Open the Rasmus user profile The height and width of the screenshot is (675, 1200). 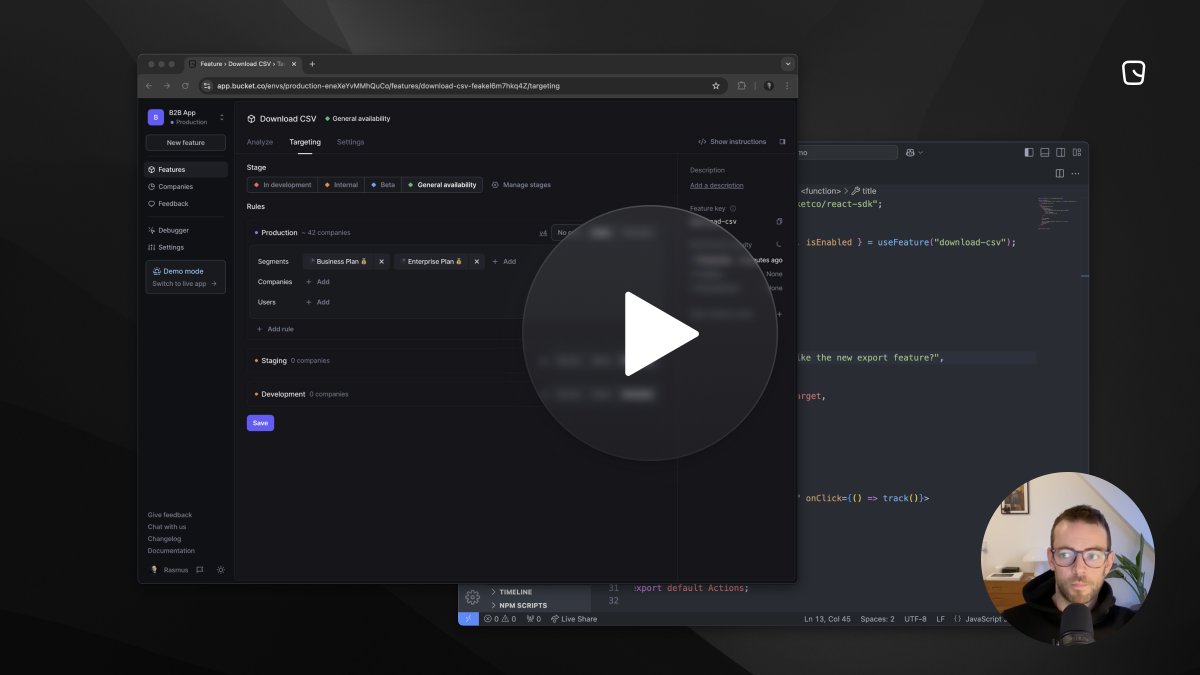coord(167,570)
